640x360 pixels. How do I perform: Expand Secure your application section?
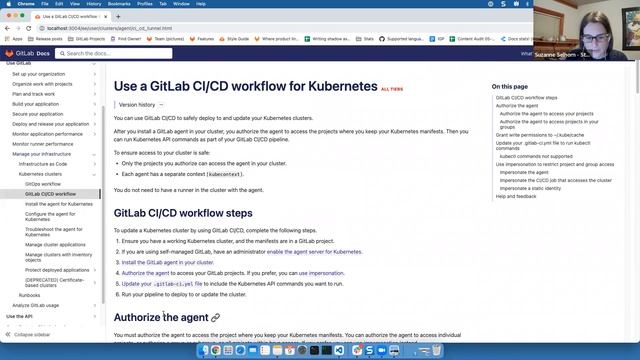pos(95,114)
